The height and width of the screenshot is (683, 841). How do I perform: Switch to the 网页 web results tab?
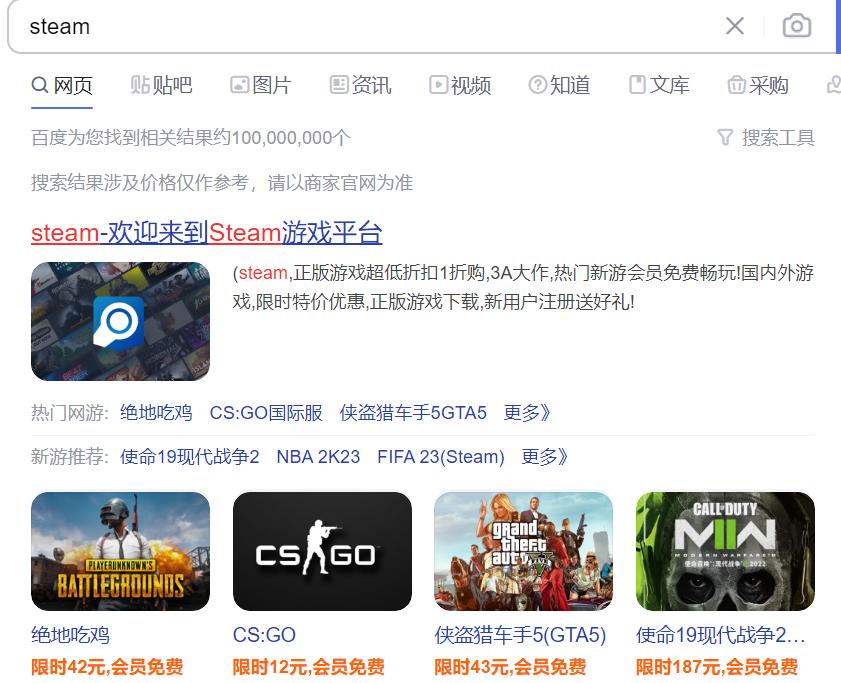click(63, 86)
